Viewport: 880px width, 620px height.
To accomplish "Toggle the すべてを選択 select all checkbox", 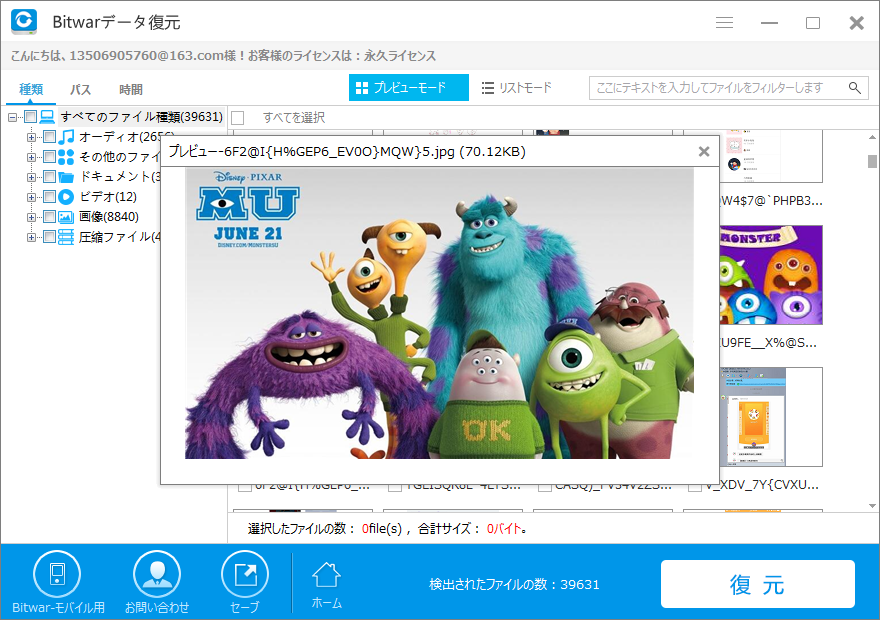I will 237,118.
